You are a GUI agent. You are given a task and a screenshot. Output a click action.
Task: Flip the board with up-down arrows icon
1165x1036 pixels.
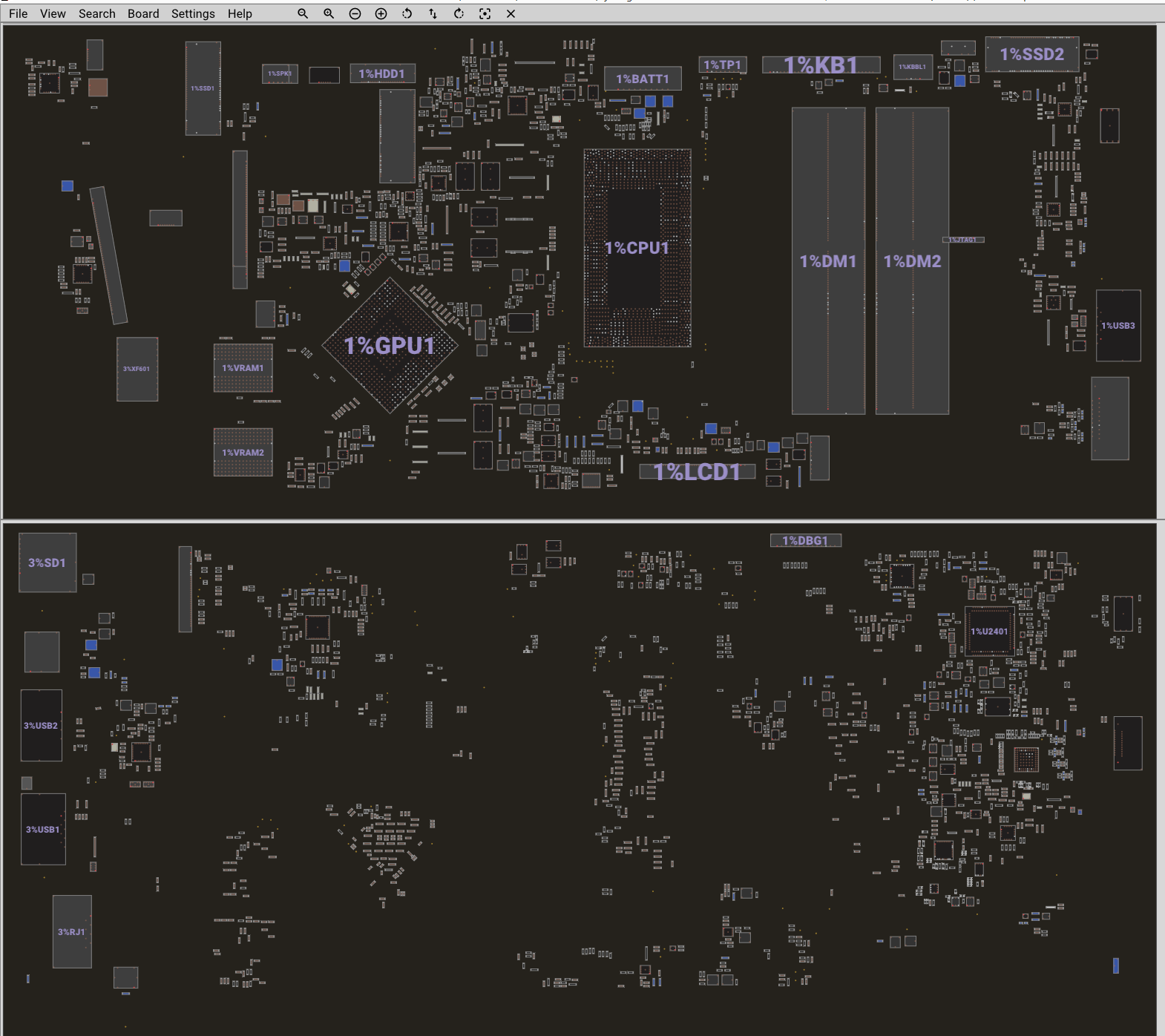click(x=433, y=13)
